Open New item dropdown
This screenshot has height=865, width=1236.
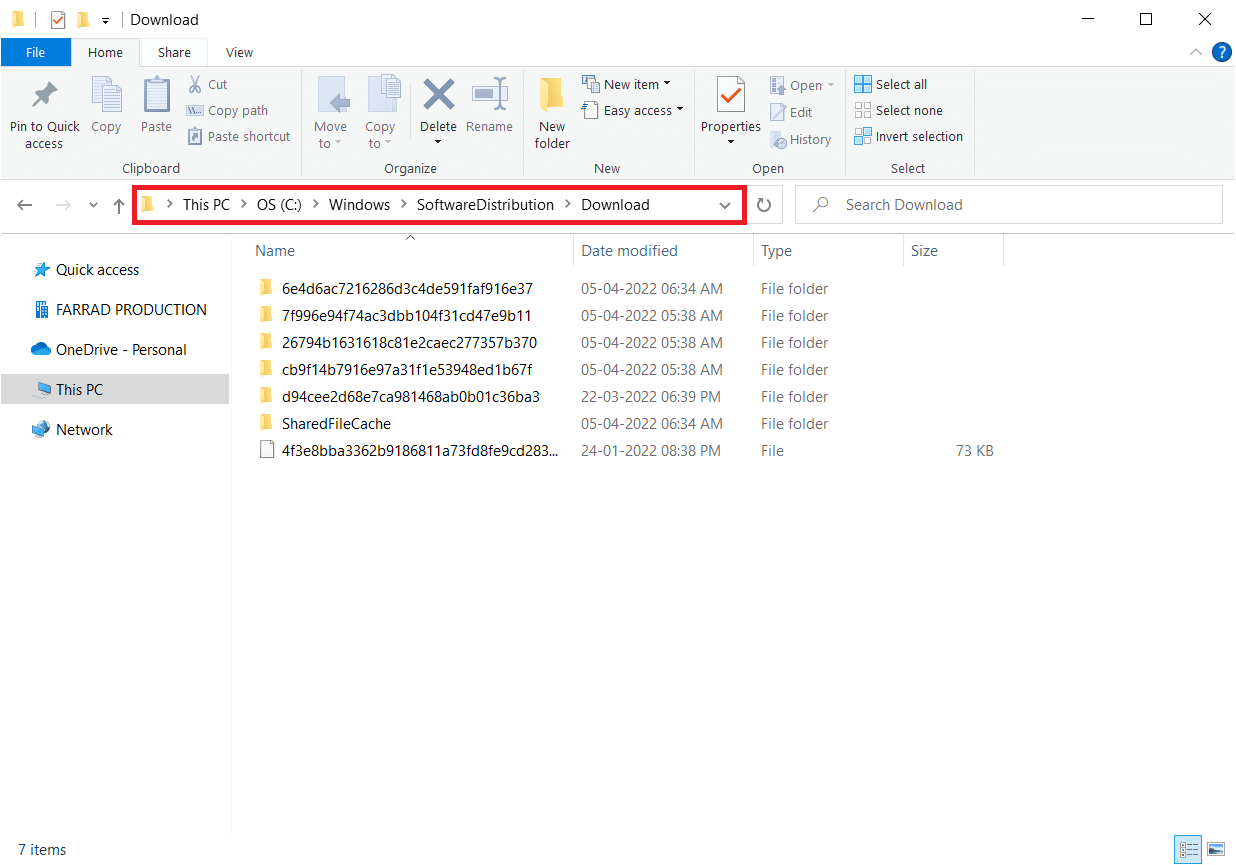(626, 84)
